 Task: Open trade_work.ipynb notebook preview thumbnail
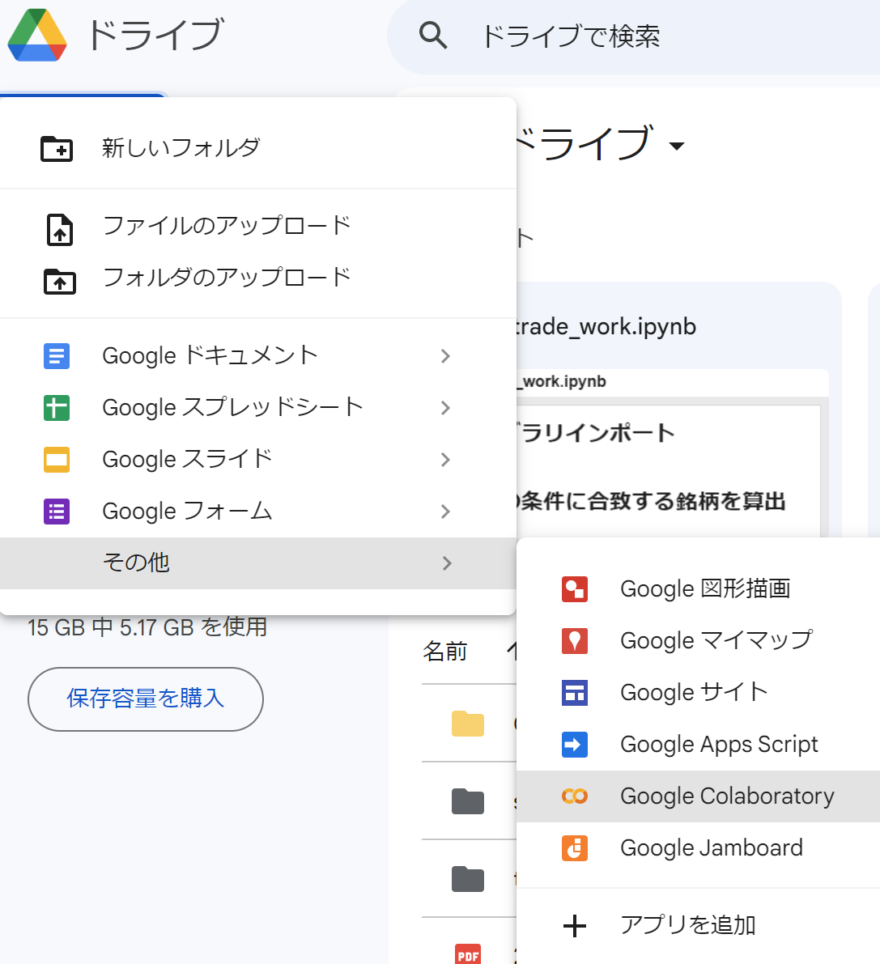(x=672, y=452)
